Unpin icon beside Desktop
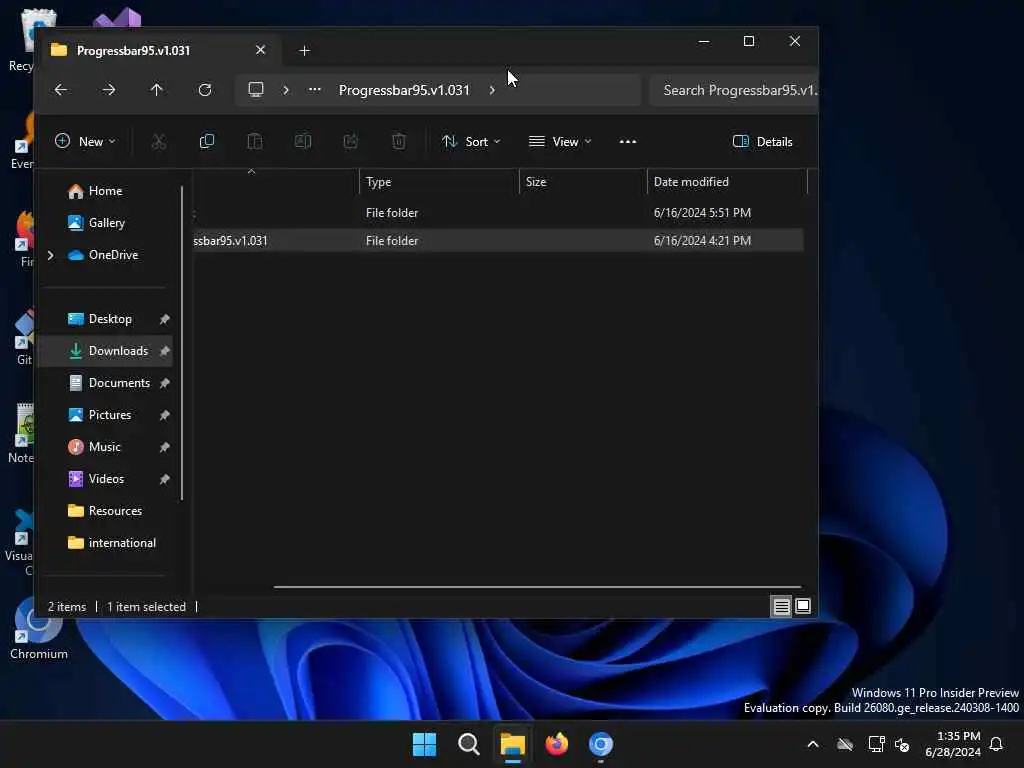This screenshot has height=768, width=1024. pyautogui.click(x=165, y=319)
